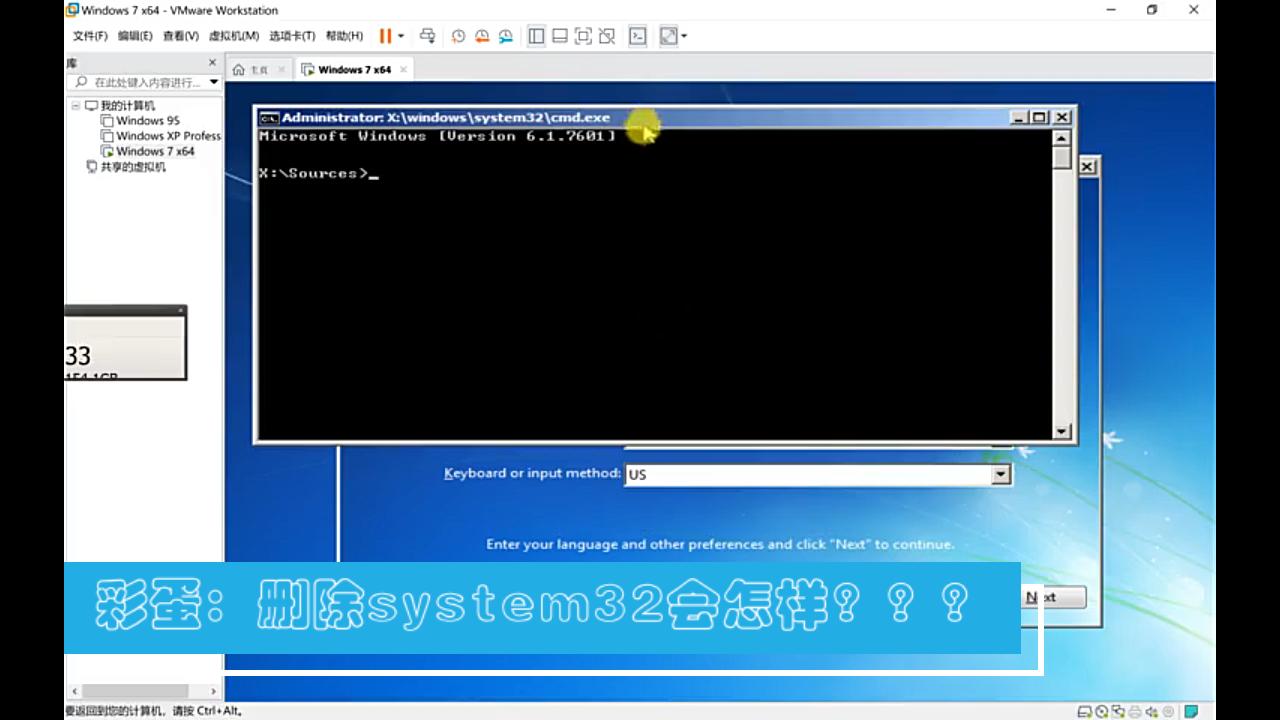Open the Snapshot Manager
Image resolution: width=1280 pixels, height=720 pixels.
(505, 36)
